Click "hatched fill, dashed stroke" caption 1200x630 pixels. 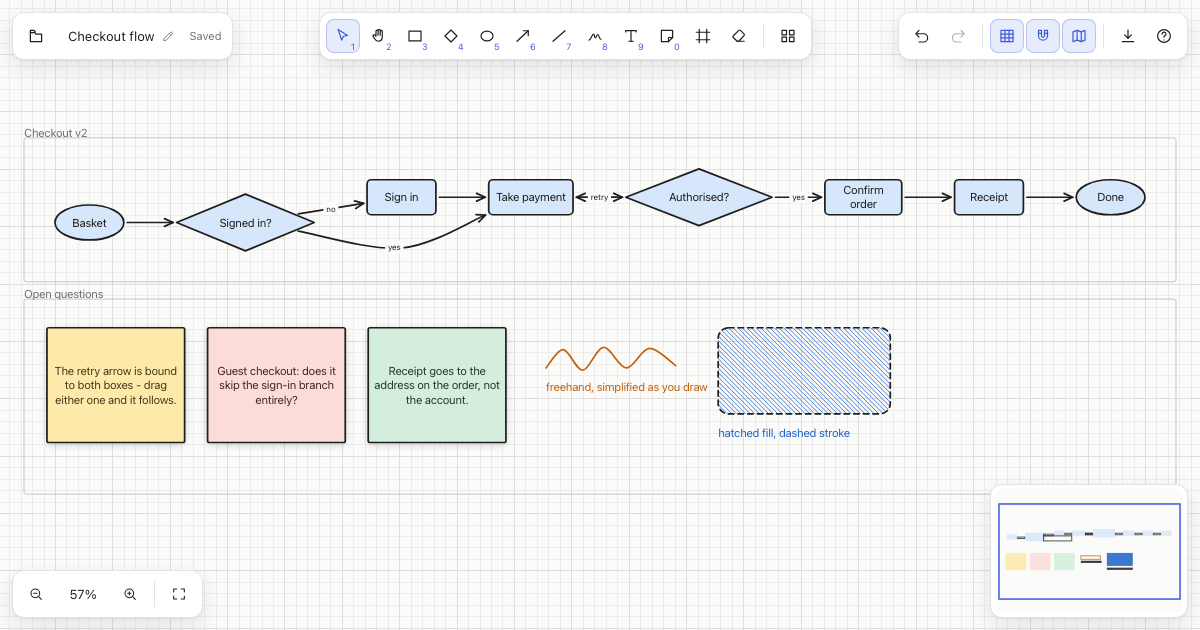coord(784,433)
